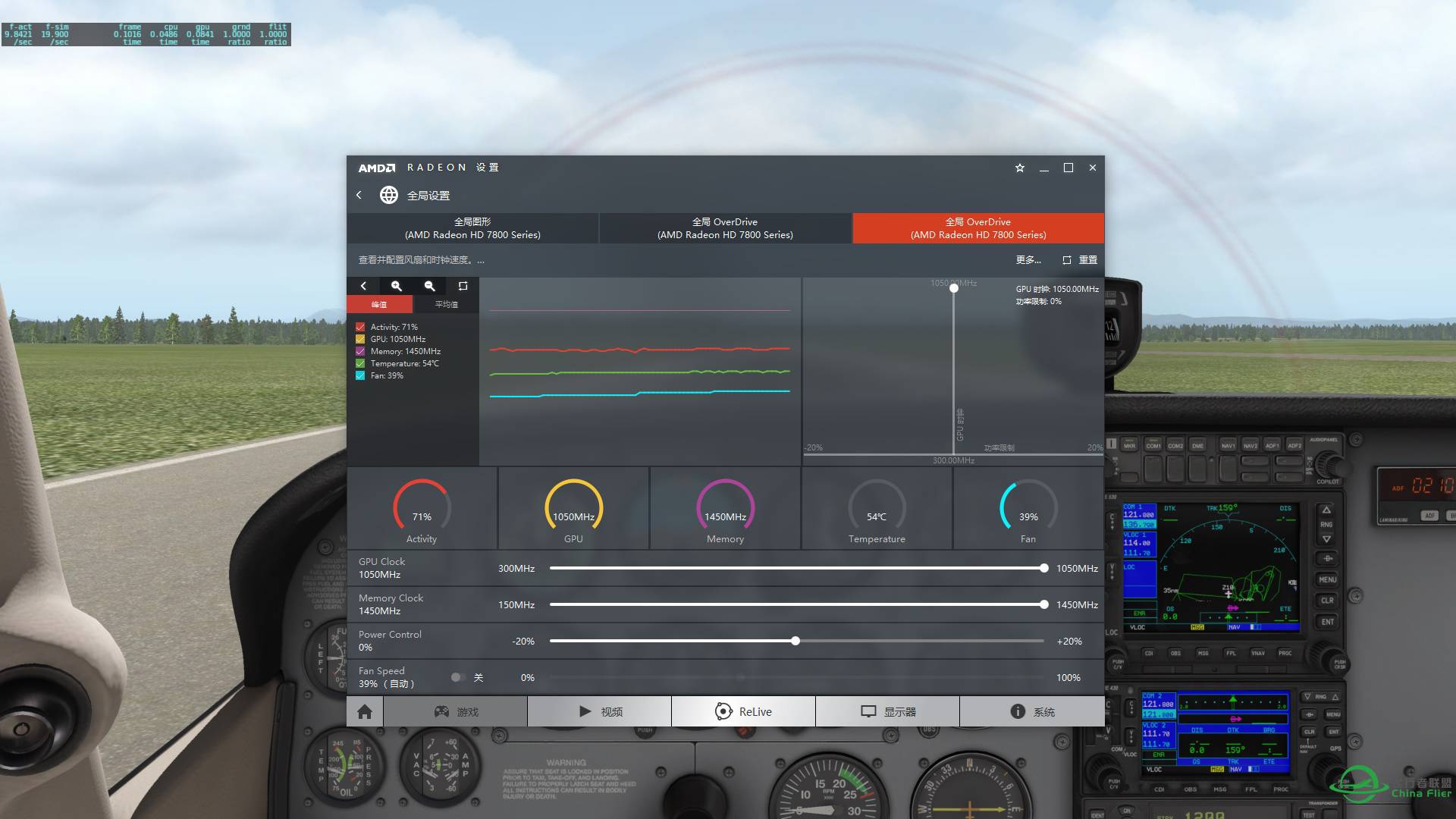Image resolution: width=1456 pixels, height=819 pixels.
Task: Click 更多... to show more options
Action: tap(1028, 259)
